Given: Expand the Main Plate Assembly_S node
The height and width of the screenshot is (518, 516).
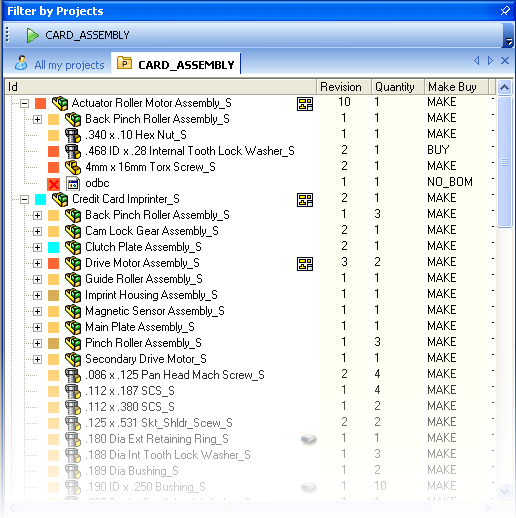Looking at the screenshot, I should click(x=37, y=327).
